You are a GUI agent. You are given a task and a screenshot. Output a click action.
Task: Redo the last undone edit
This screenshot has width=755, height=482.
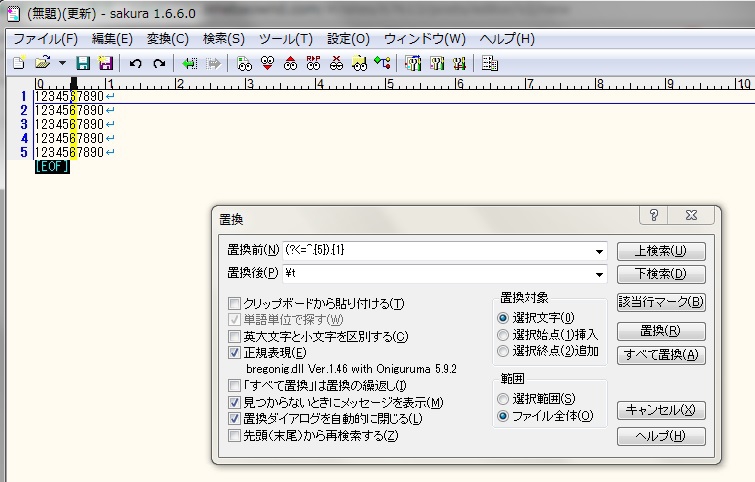159,63
